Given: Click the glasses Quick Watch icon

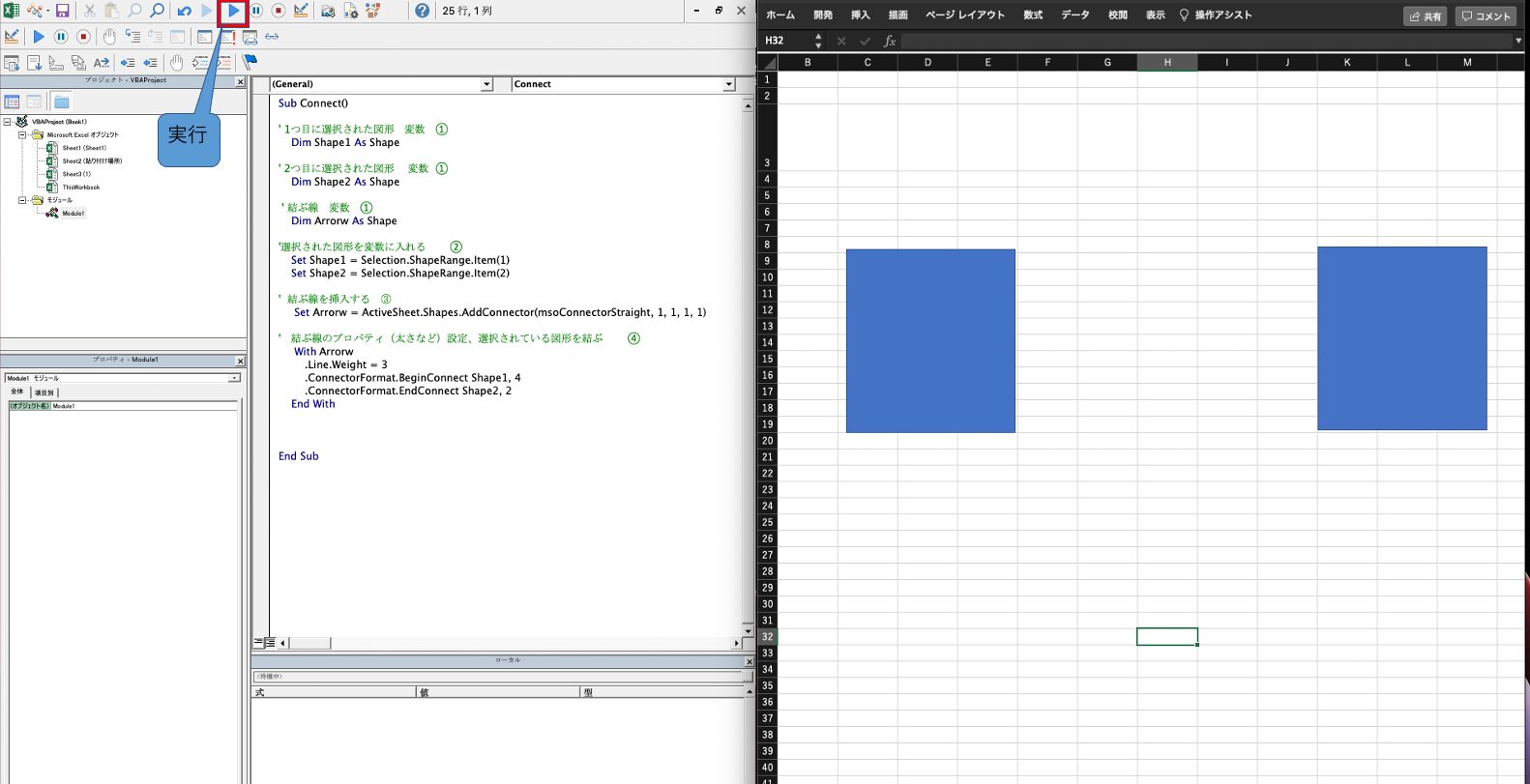Looking at the screenshot, I should click(272, 37).
